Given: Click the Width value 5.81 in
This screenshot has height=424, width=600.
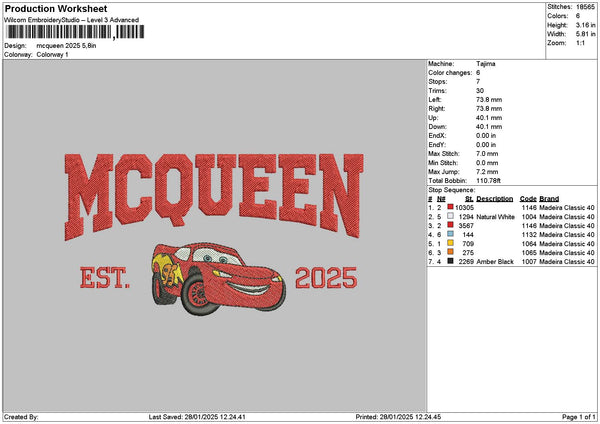Looking at the screenshot, I should point(585,34).
